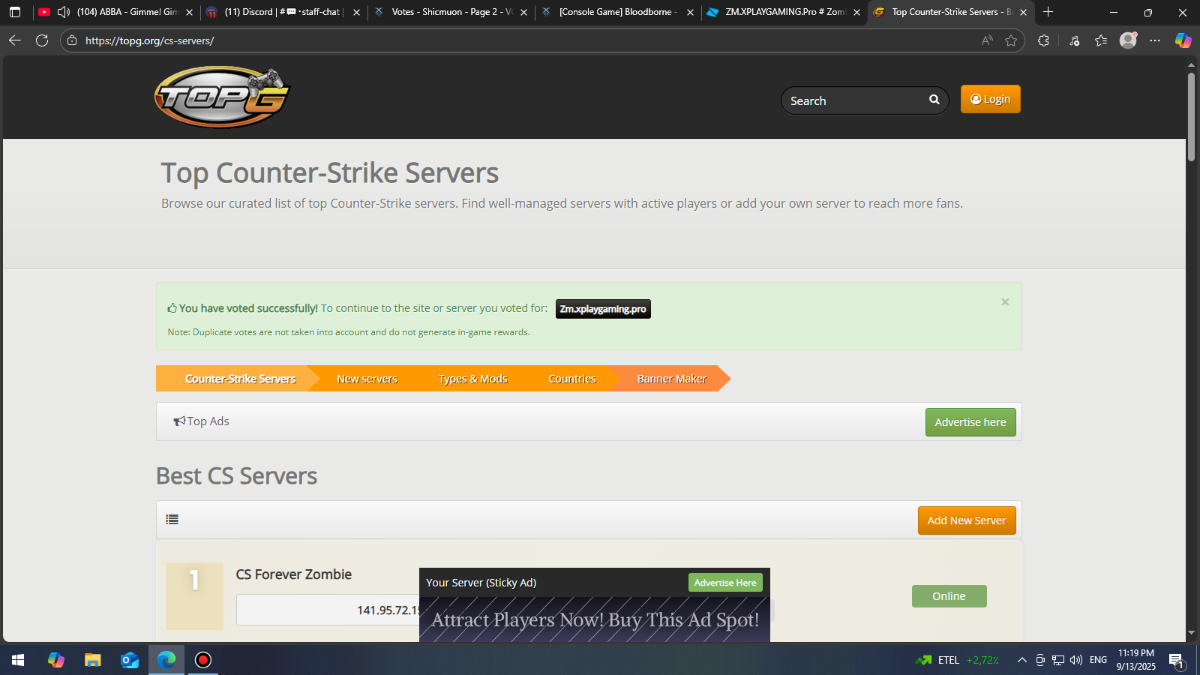Dismiss the vote success notification

[1005, 302]
